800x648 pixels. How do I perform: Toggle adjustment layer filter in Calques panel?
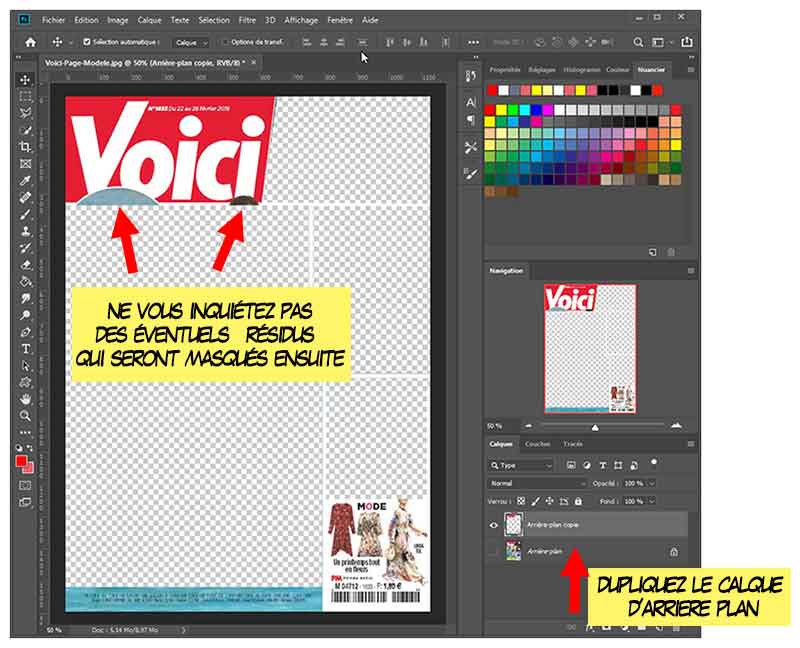click(587, 465)
